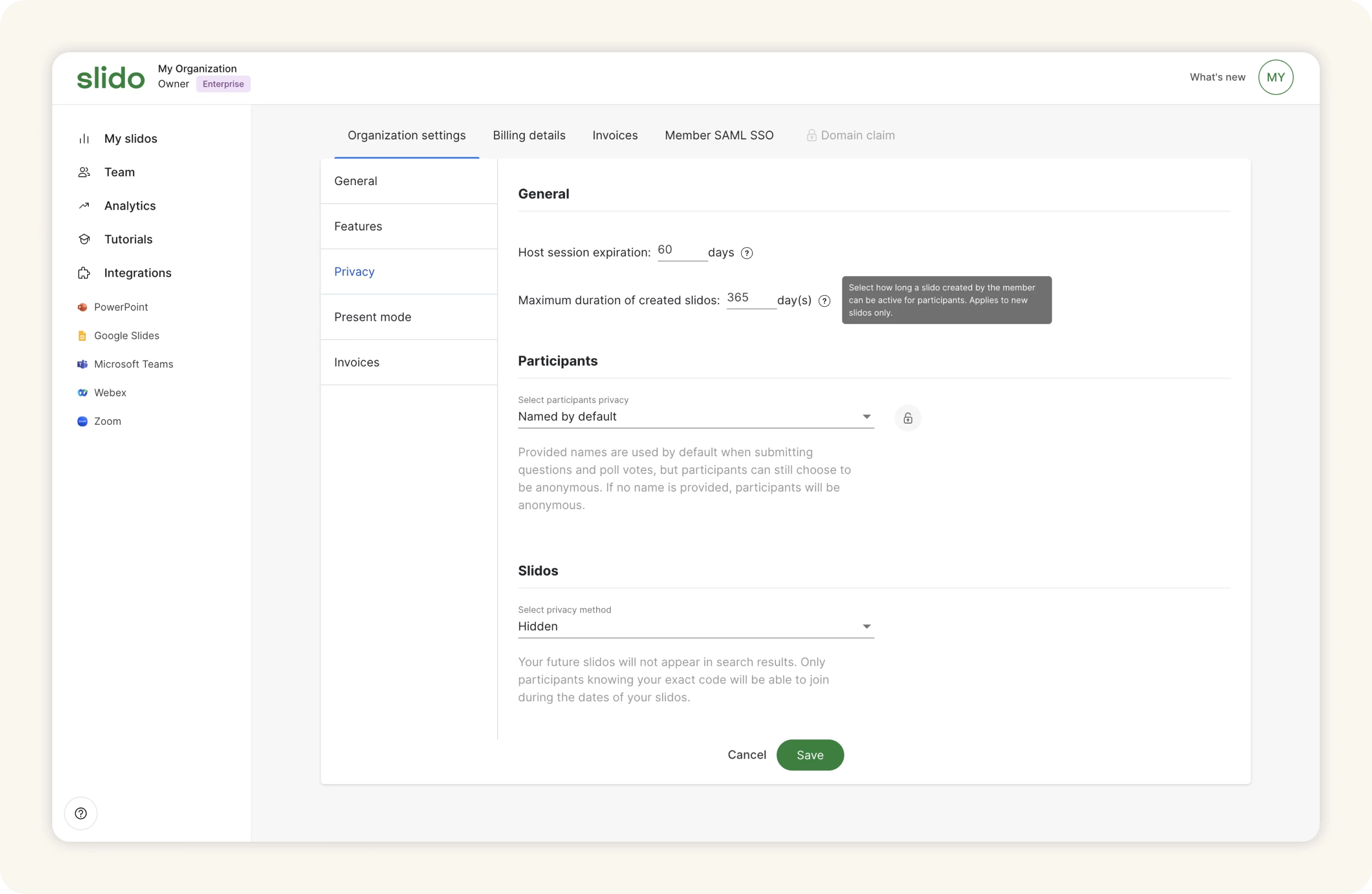1372x894 pixels.
Task: Click the slido logo
Action: coord(111,78)
